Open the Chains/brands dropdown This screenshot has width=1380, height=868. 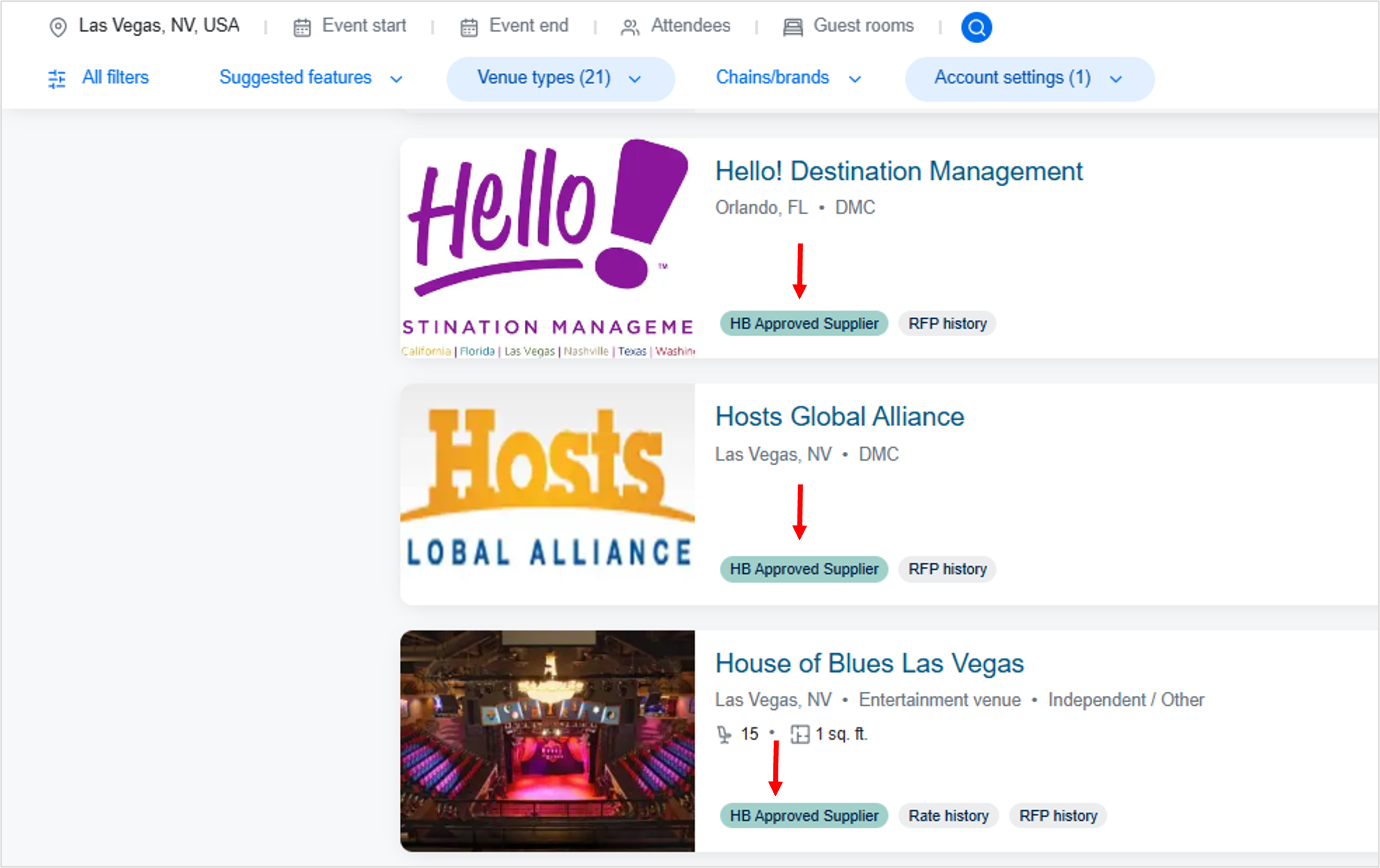click(x=788, y=78)
